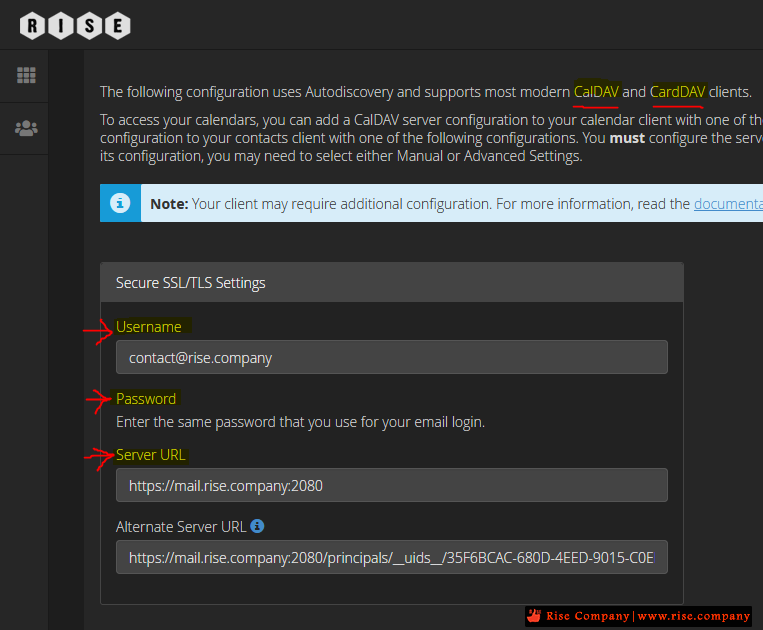This screenshot has height=630, width=763.
Task: Click the bold 'Note:' text
Action: [x=169, y=204]
